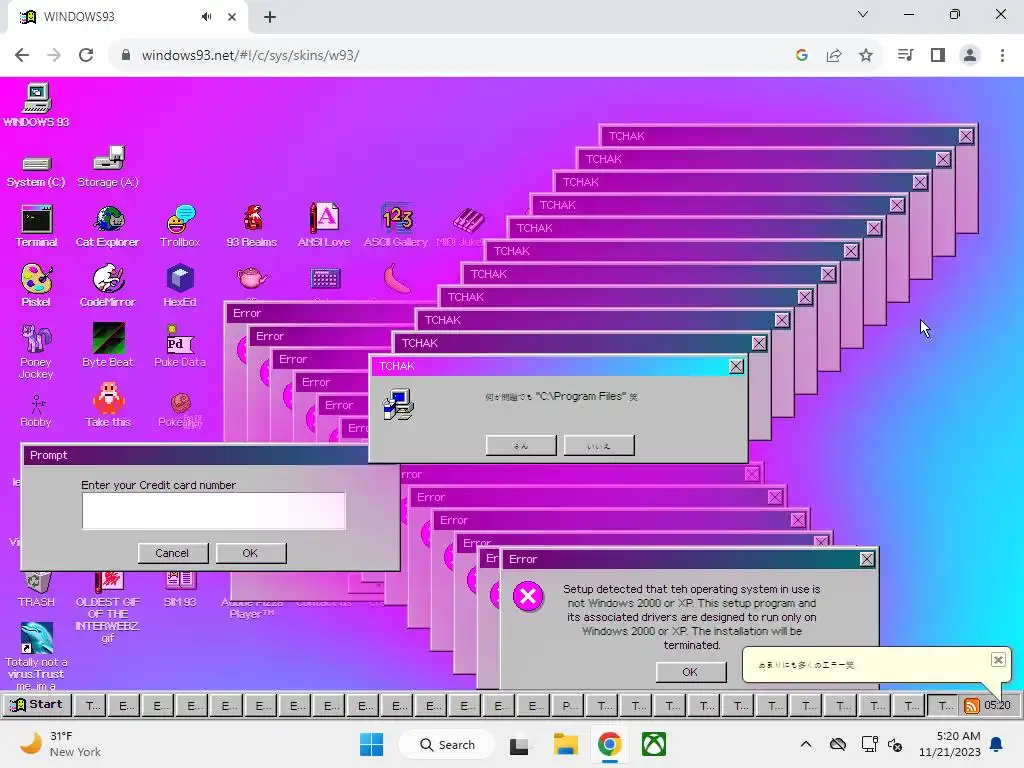Open OLDEST GIF OF THE INTERWEBZ icon
The width and height of the screenshot is (1024, 768).
(108, 607)
